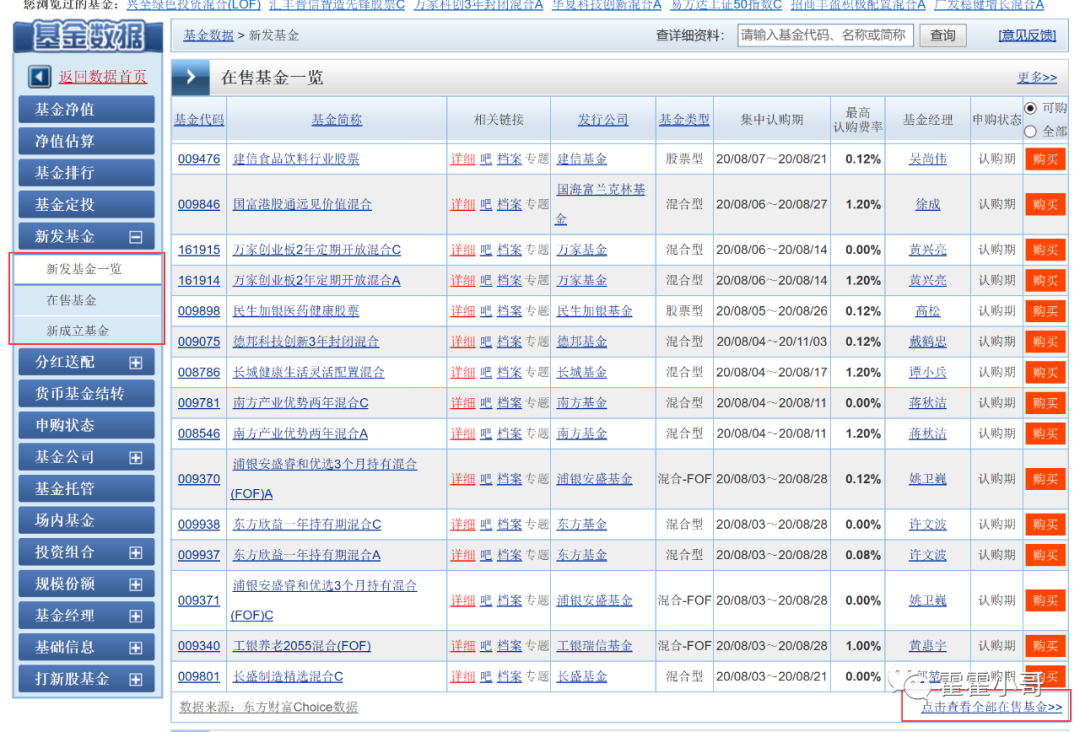Expand the 规模份额 sidebar section

(136, 585)
